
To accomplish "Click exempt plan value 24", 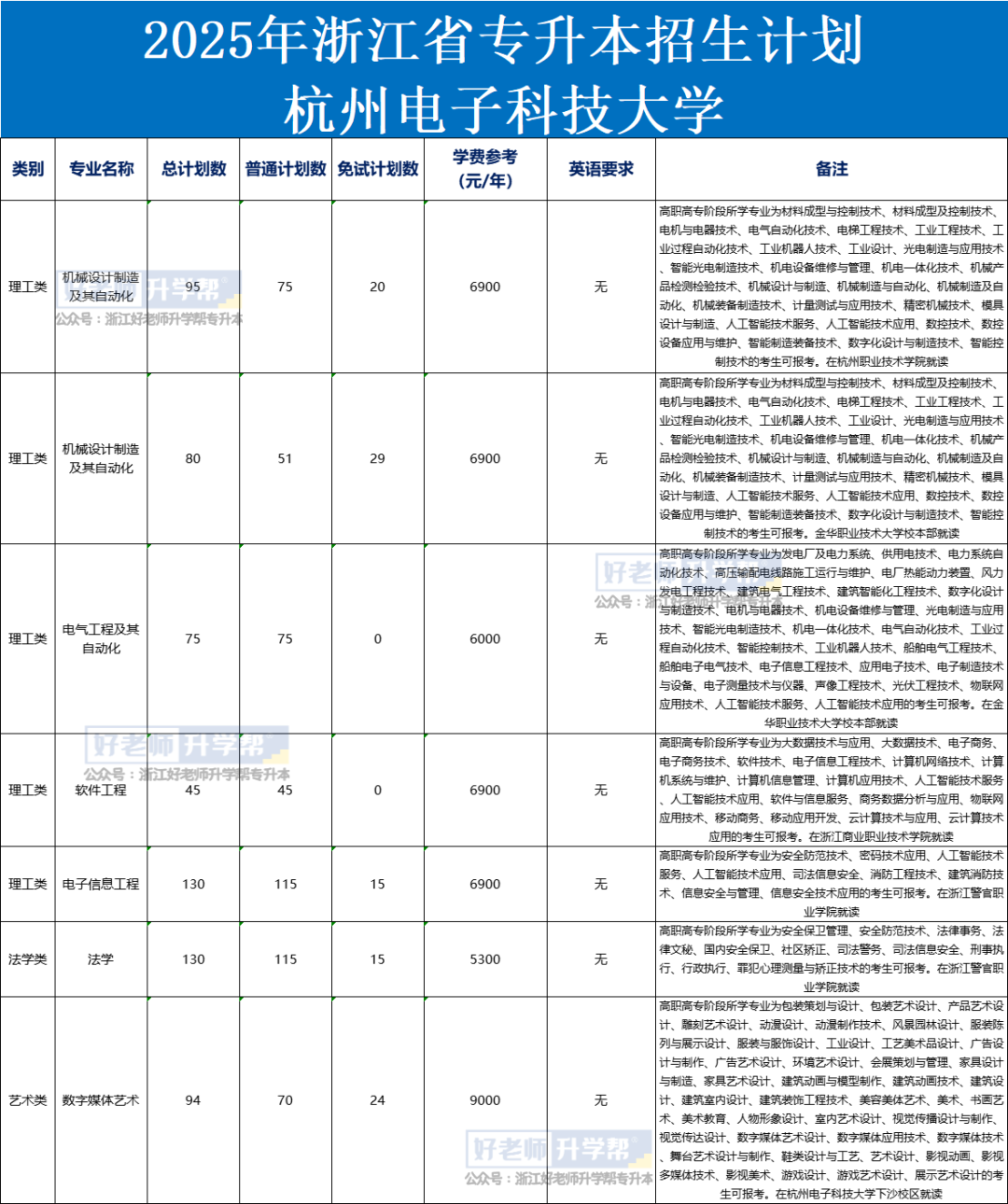I will [x=377, y=1100].
